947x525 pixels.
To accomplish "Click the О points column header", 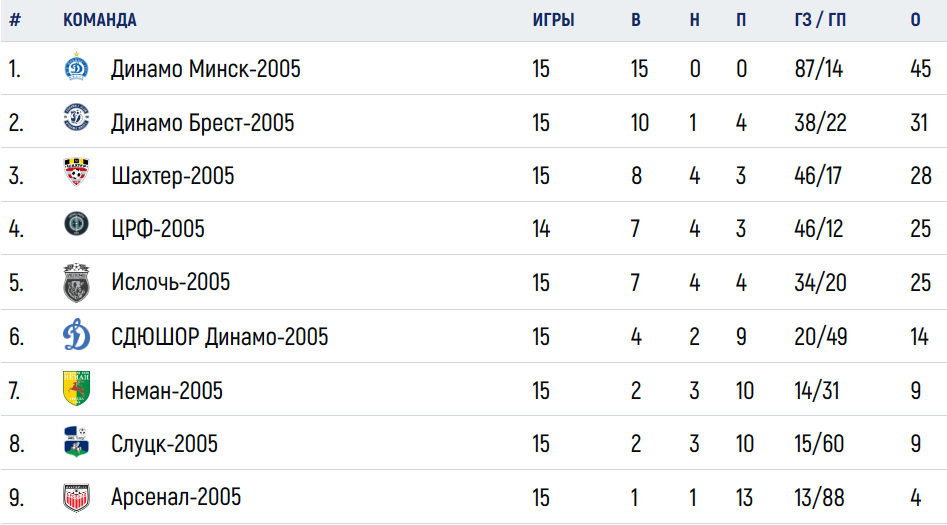I will [x=916, y=20].
